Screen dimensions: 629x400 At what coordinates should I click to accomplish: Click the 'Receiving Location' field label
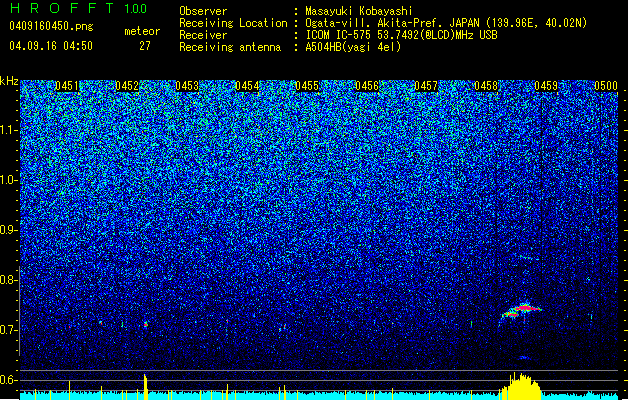[233, 23]
